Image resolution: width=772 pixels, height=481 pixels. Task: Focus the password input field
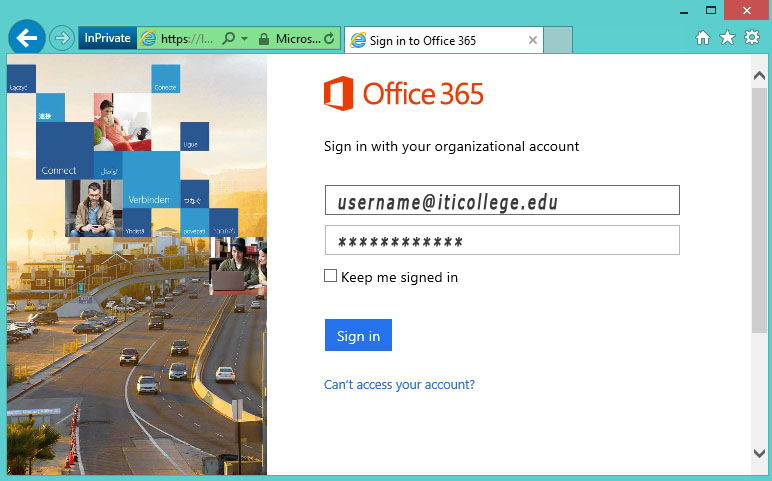click(x=502, y=241)
